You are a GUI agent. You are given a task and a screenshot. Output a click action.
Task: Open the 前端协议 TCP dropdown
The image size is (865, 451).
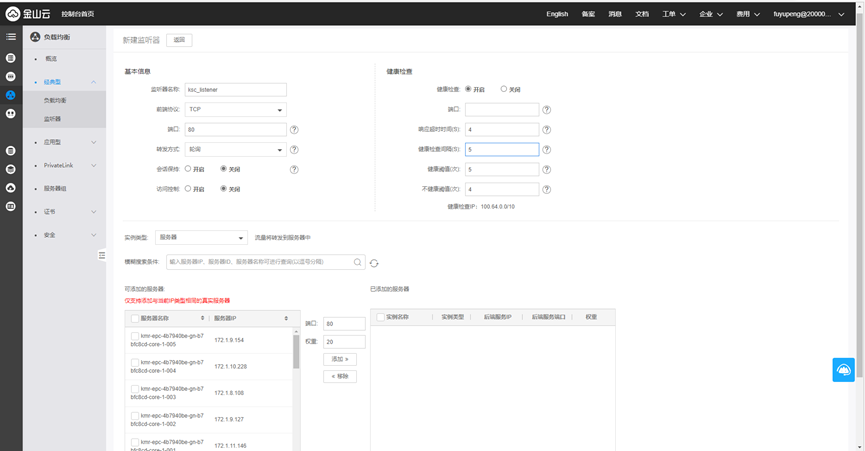[x=236, y=109]
